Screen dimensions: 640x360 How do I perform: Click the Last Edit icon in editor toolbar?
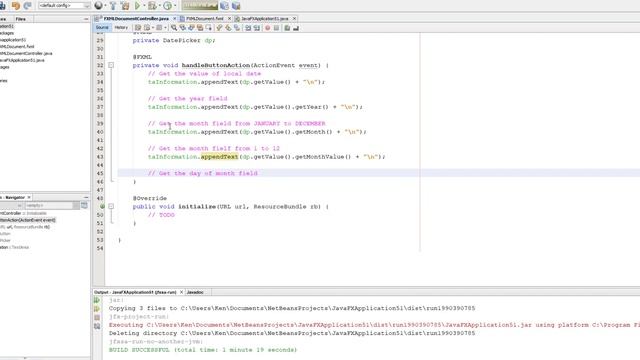click(138, 28)
